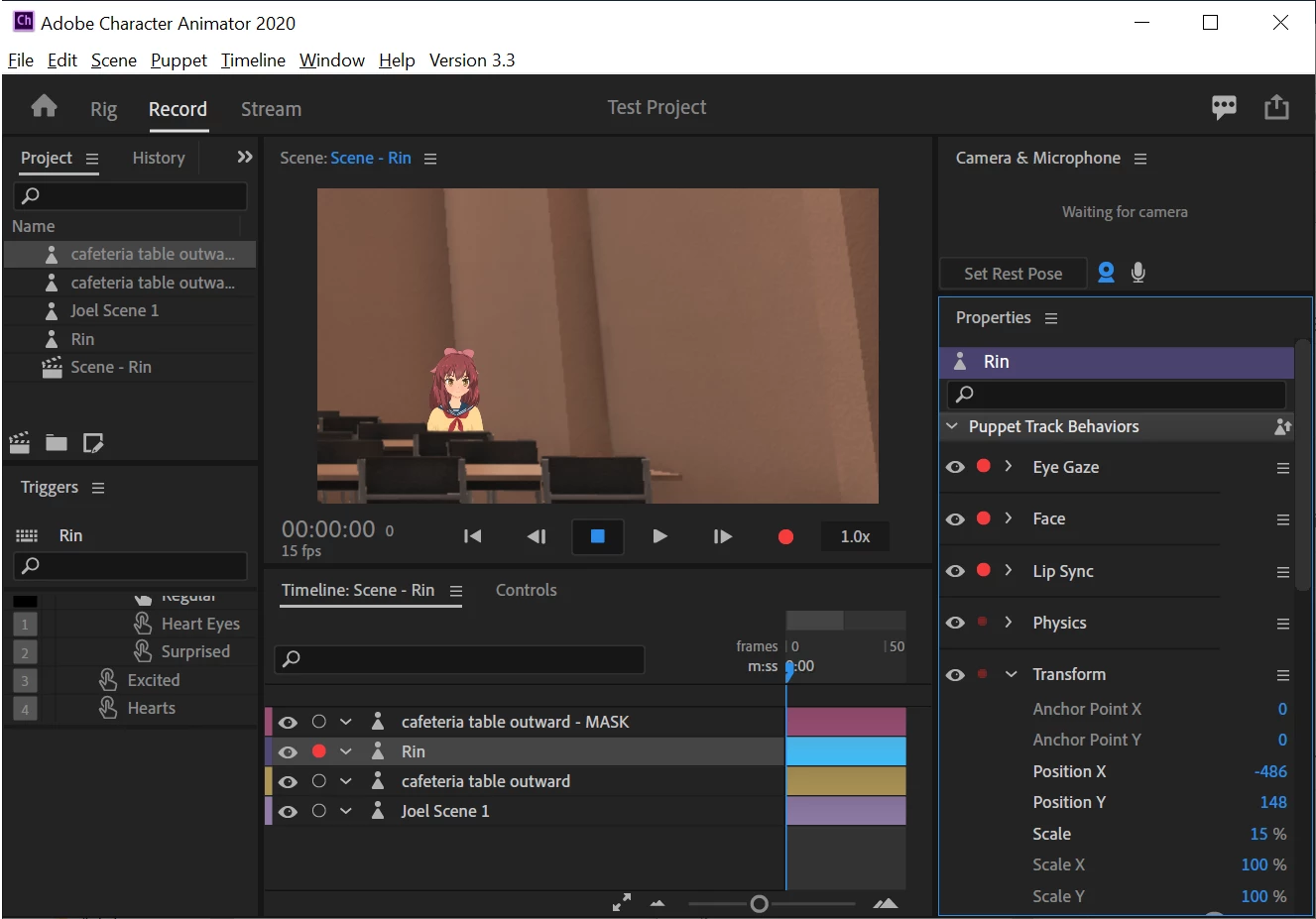Hide the Transform behavior

point(955,675)
